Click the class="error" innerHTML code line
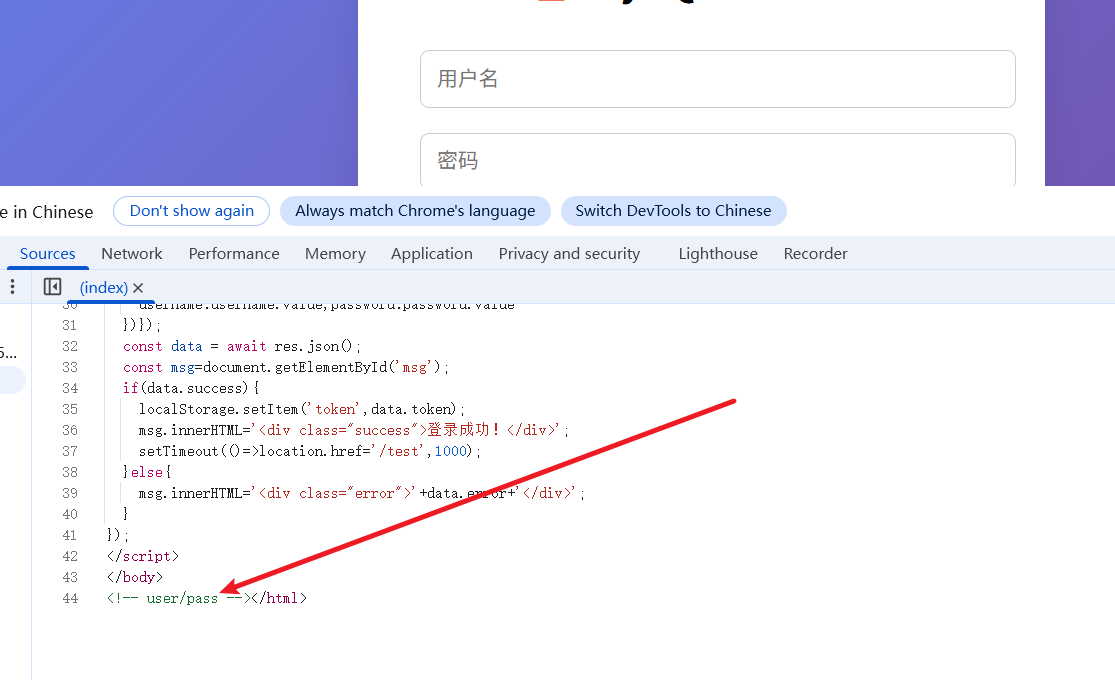 [x=361, y=494]
